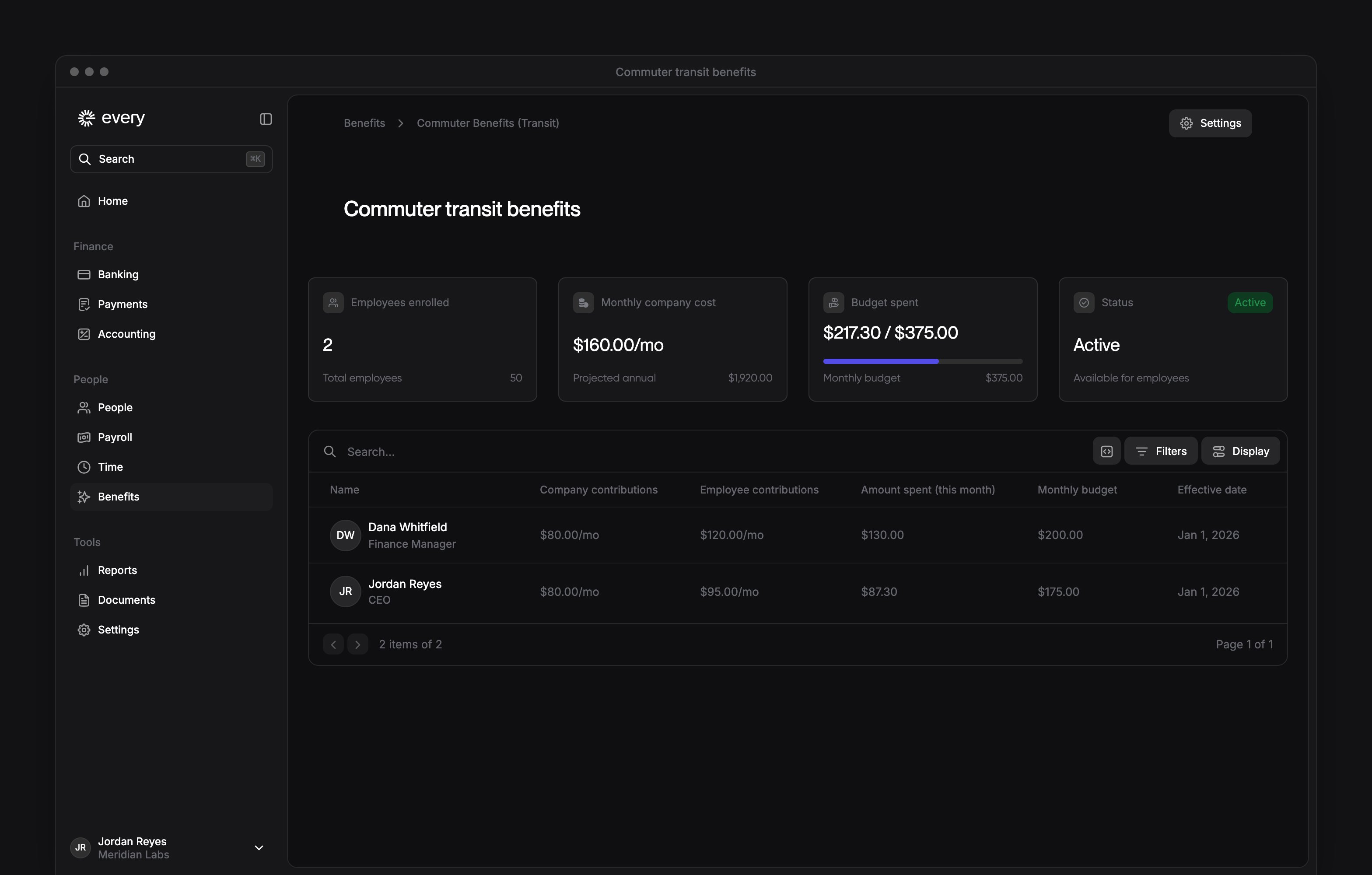Click Commuter Benefits (Transit) breadcrumb
The image size is (1372, 875).
488,124
